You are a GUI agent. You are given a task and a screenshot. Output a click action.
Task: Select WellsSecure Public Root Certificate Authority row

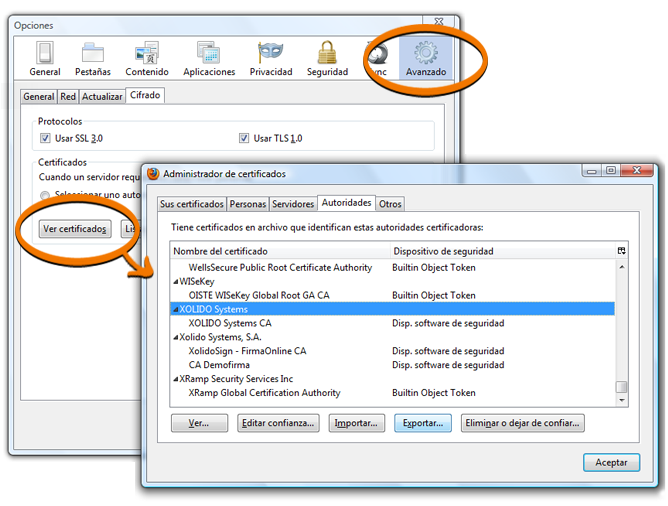tap(392, 267)
